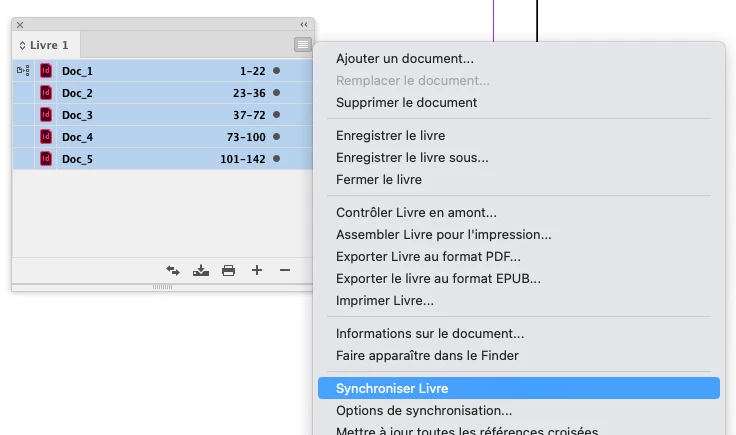This screenshot has width=736, height=435.
Task: Click the InDesign file icon for Doc_4
Action: pyautogui.click(x=46, y=137)
